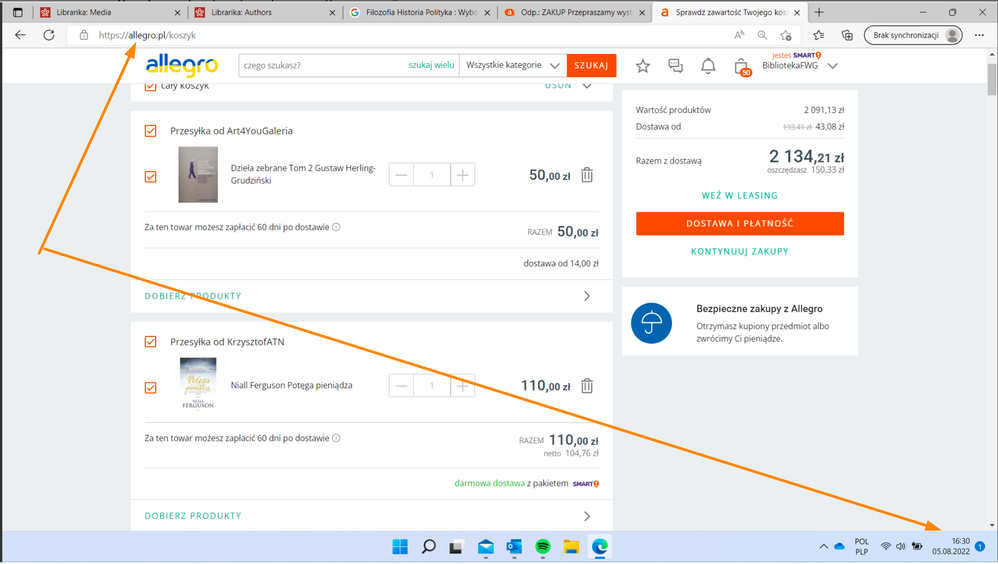Click DOBIERZ PRODUKTY under KrzysztofATN shipment
998x564 pixels.
pyautogui.click(x=193, y=516)
